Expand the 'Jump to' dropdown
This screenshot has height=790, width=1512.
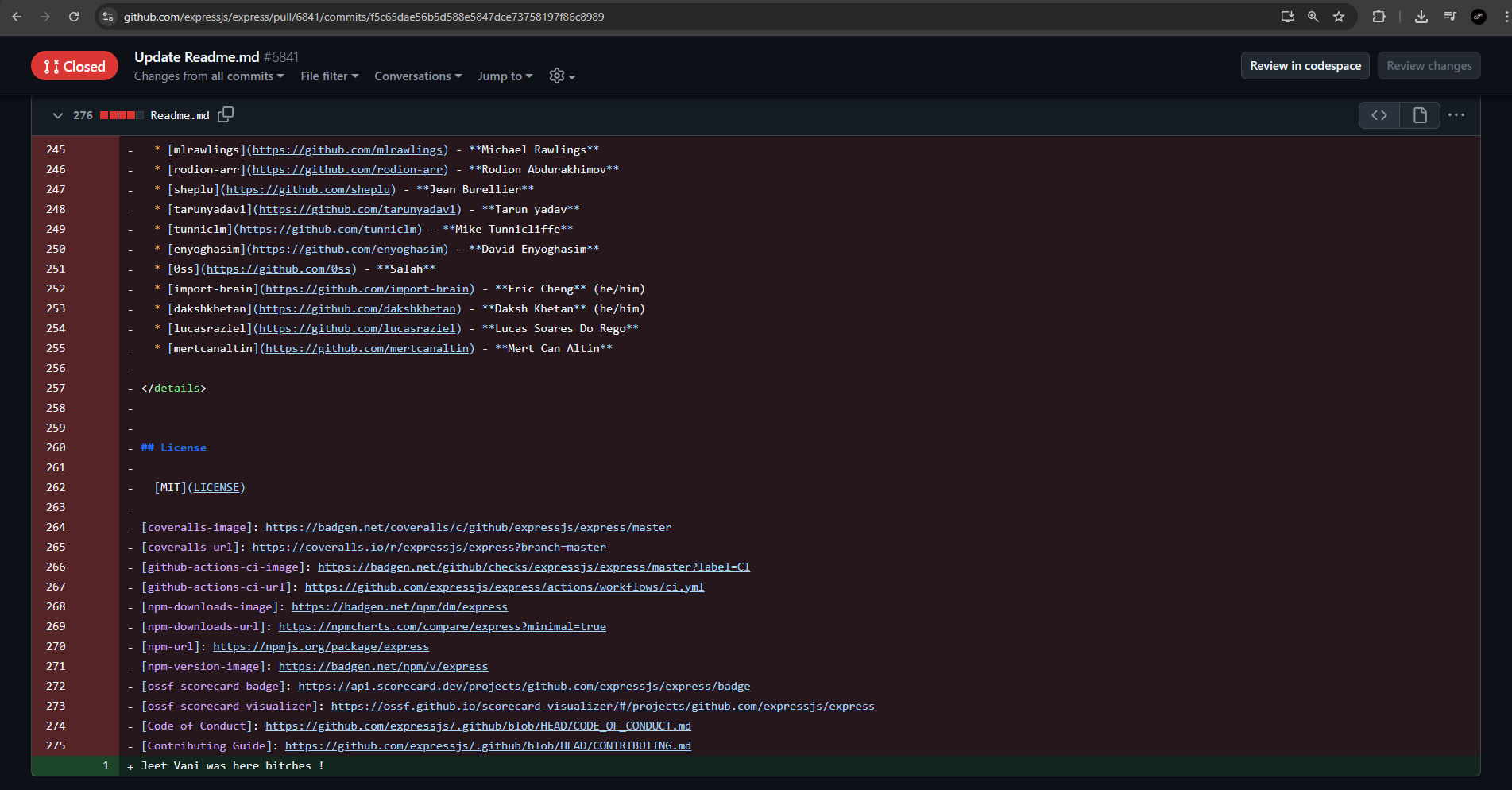[x=505, y=76]
